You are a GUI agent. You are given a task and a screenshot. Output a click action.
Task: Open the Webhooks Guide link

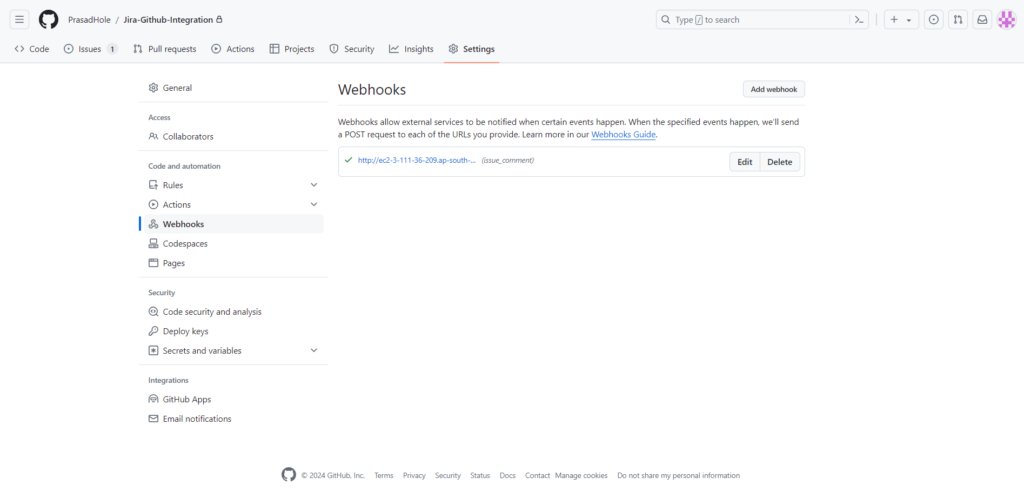(x=624, y=135)
